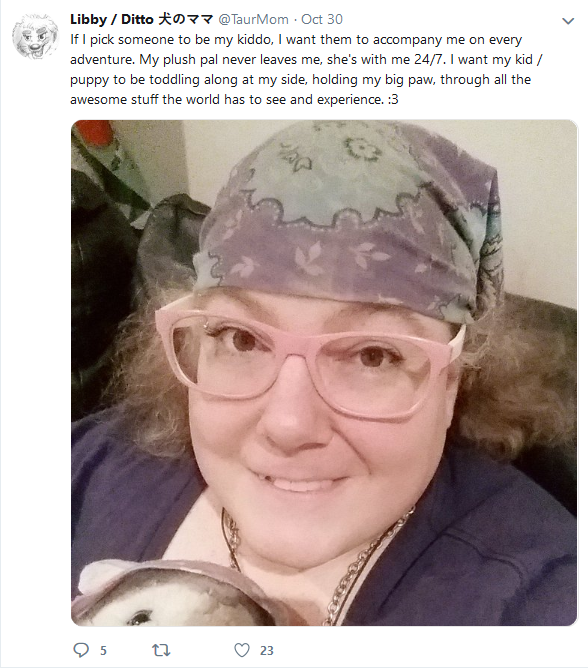Click the reply count 5
Image resolution: width=588 pixels, height=668 pixels.
(103, 651)
